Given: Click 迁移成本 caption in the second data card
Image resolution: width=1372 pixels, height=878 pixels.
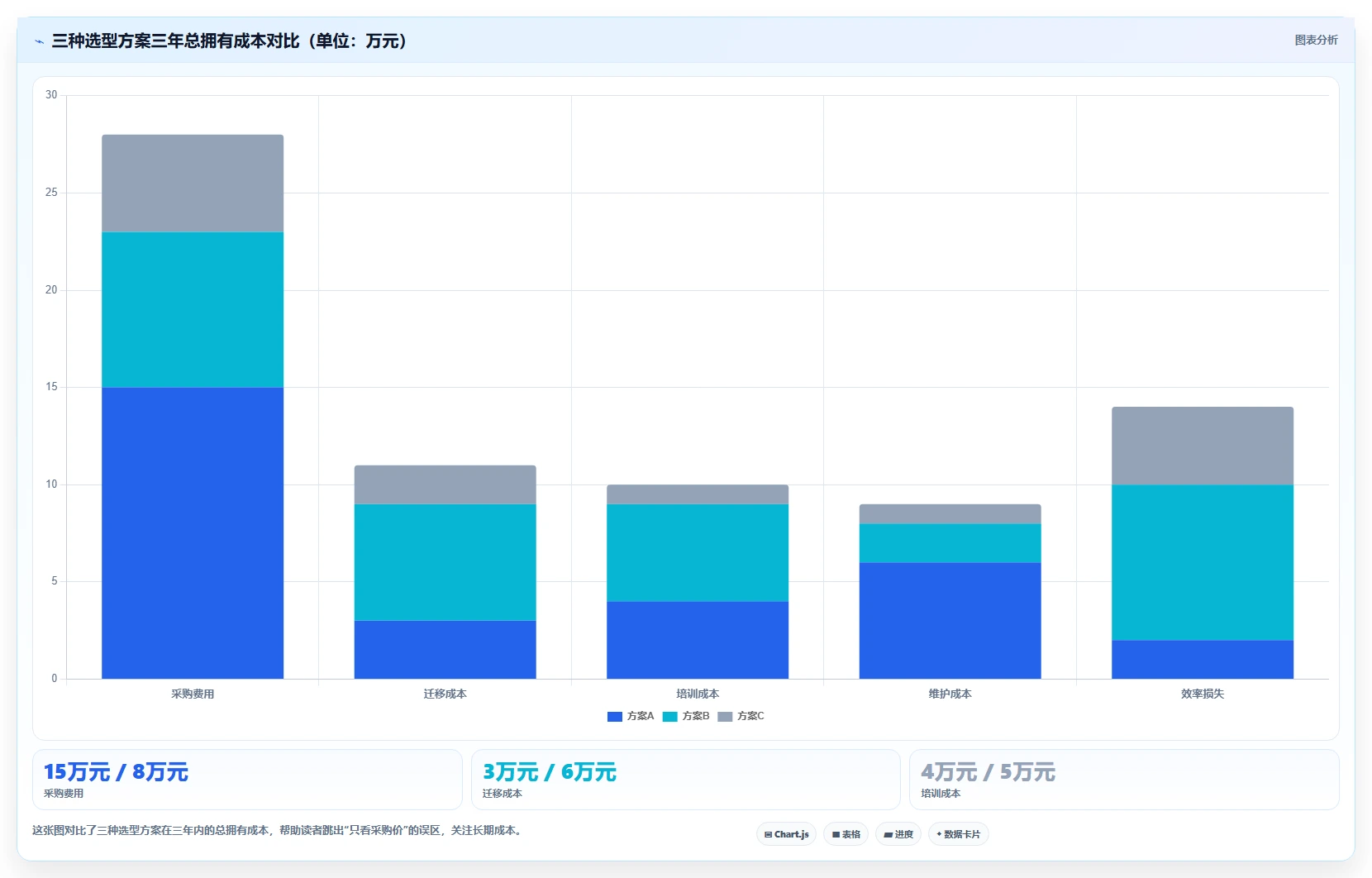Looking at the screenshot, I should point(503,794).
